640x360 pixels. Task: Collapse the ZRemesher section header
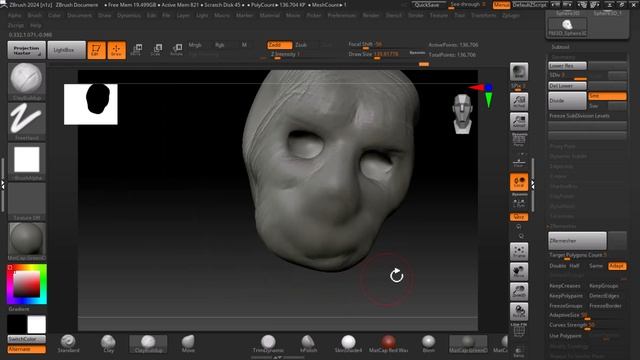[x=562, y=226]
